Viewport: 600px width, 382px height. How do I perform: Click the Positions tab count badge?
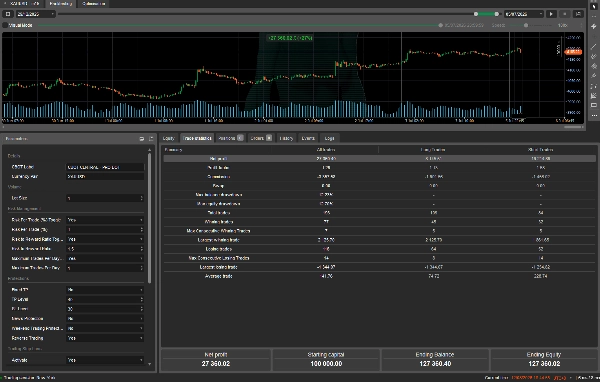[x=240, y=138]
